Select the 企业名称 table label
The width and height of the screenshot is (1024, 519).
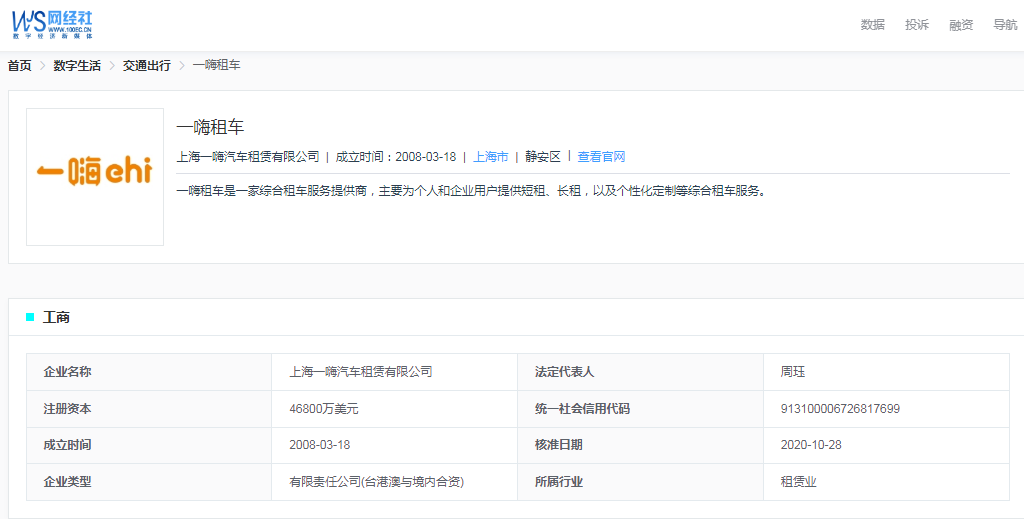click(67, 372)
